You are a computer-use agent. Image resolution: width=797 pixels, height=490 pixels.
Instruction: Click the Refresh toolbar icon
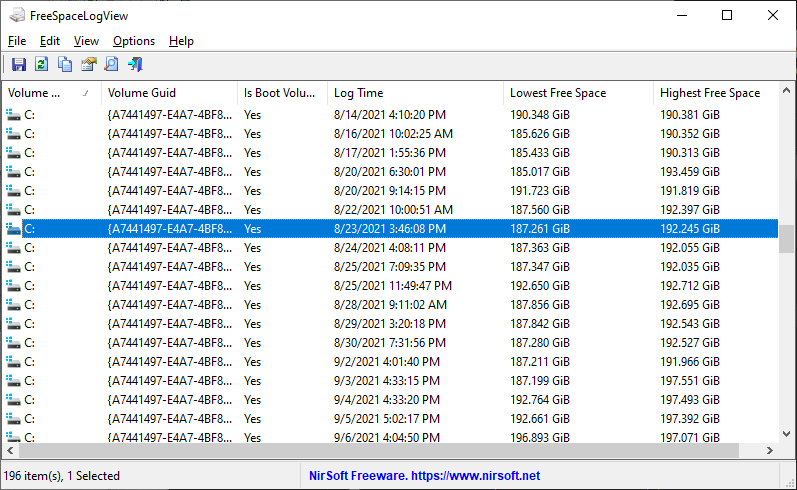[x=42, y=65]
